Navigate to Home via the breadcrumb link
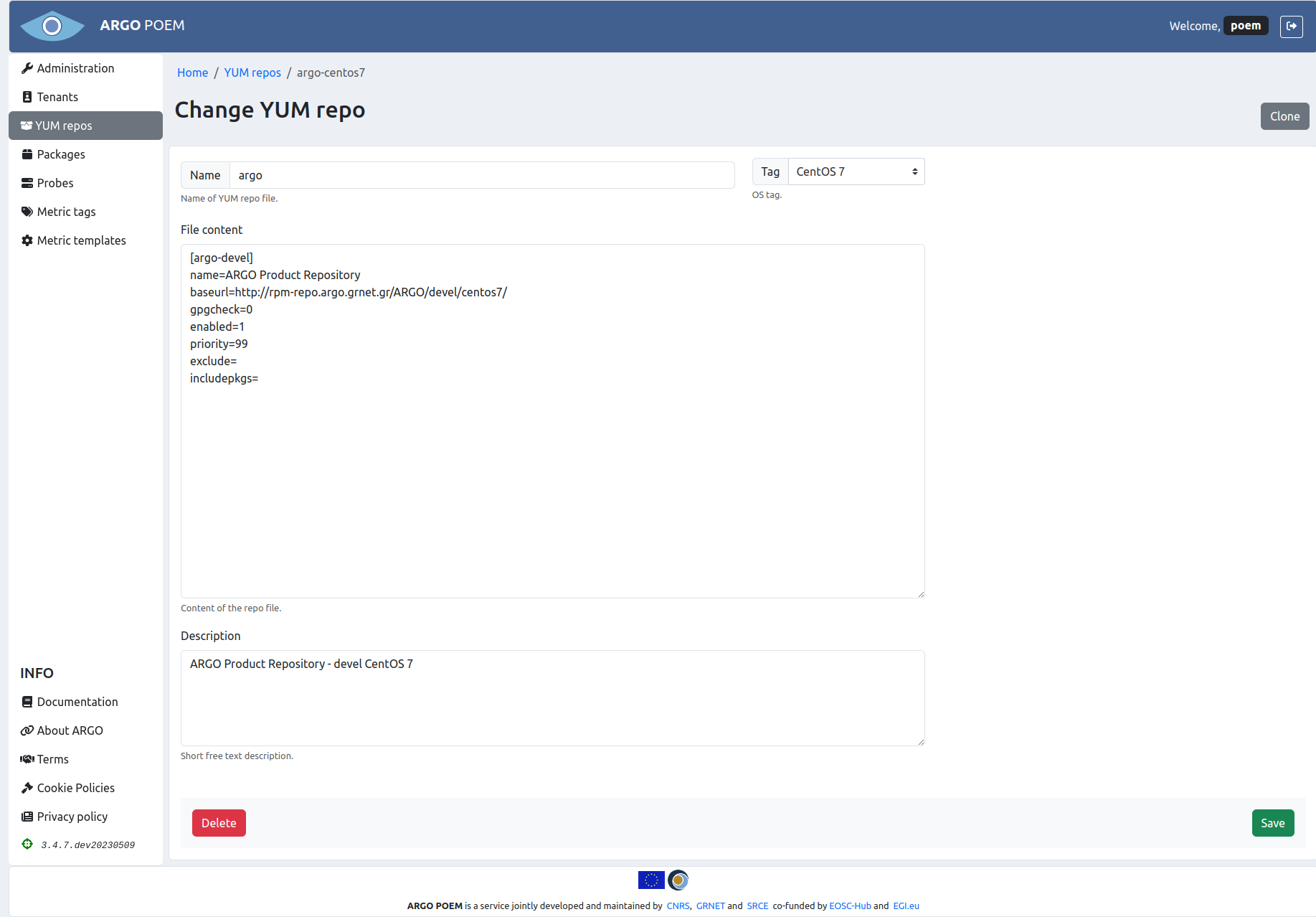 [192, 72]
